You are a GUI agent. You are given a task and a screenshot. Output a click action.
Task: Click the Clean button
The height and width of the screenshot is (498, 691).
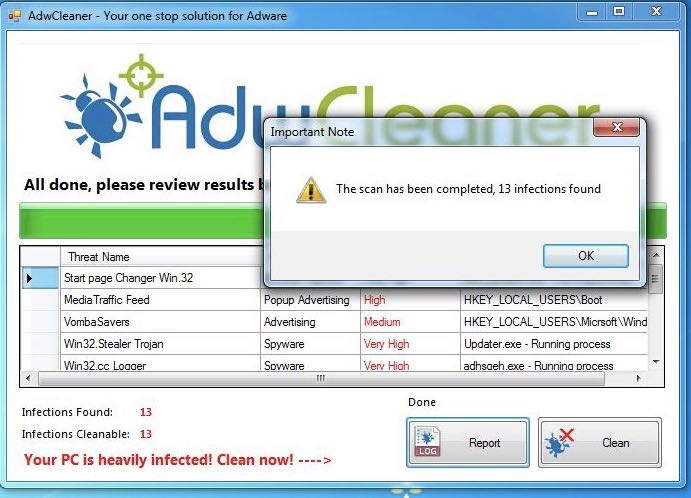coord(600,442)
